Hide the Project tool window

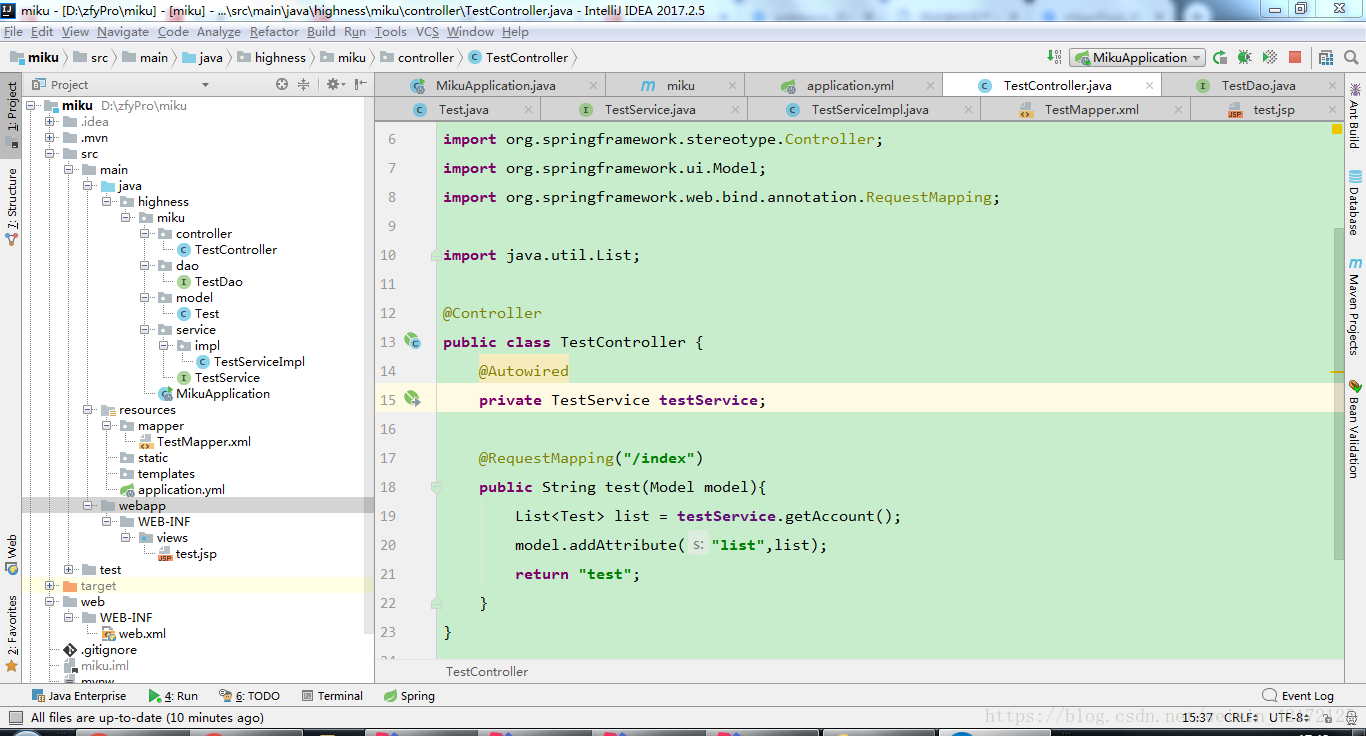tap(361, 84)
